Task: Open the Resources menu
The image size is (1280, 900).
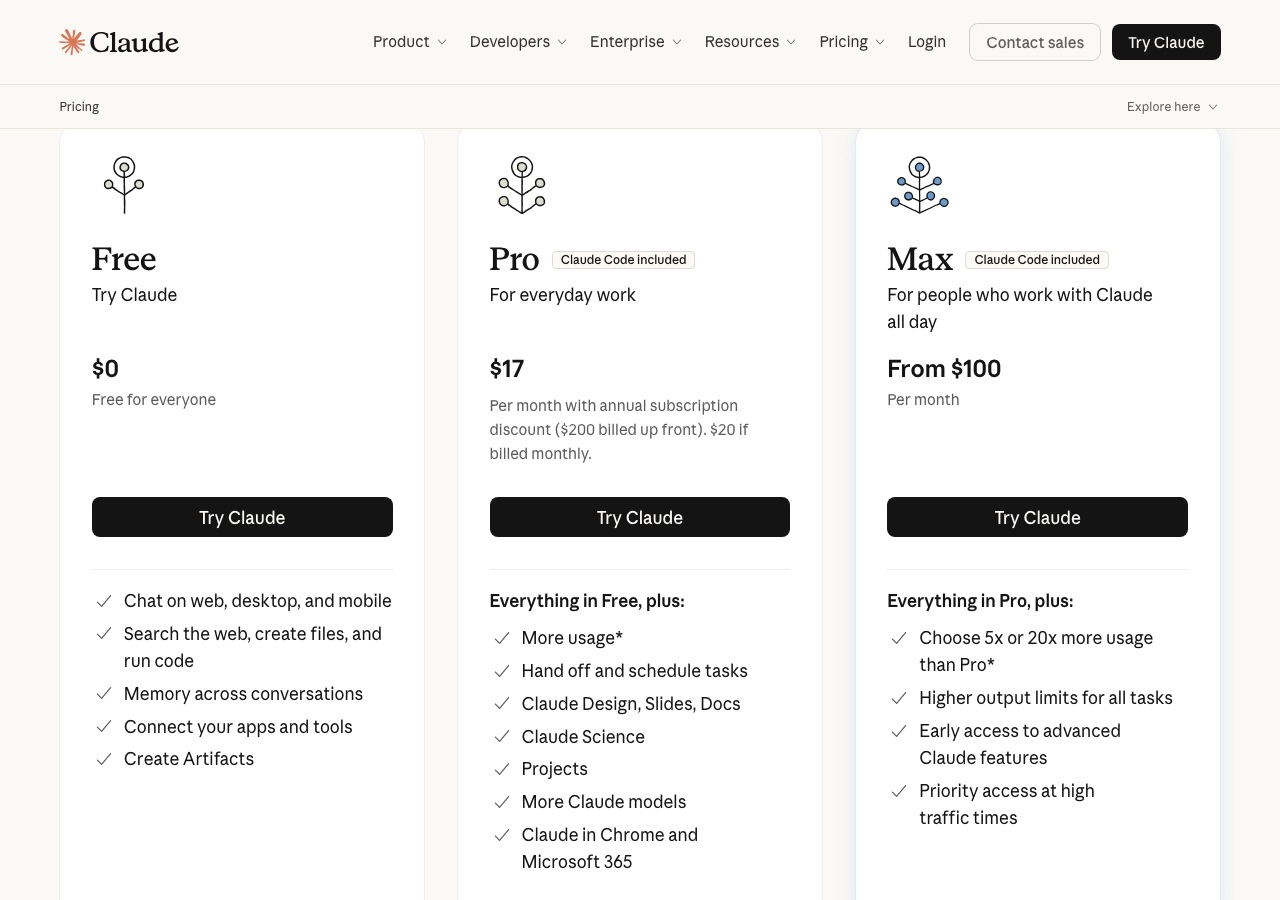Action: 750,42
